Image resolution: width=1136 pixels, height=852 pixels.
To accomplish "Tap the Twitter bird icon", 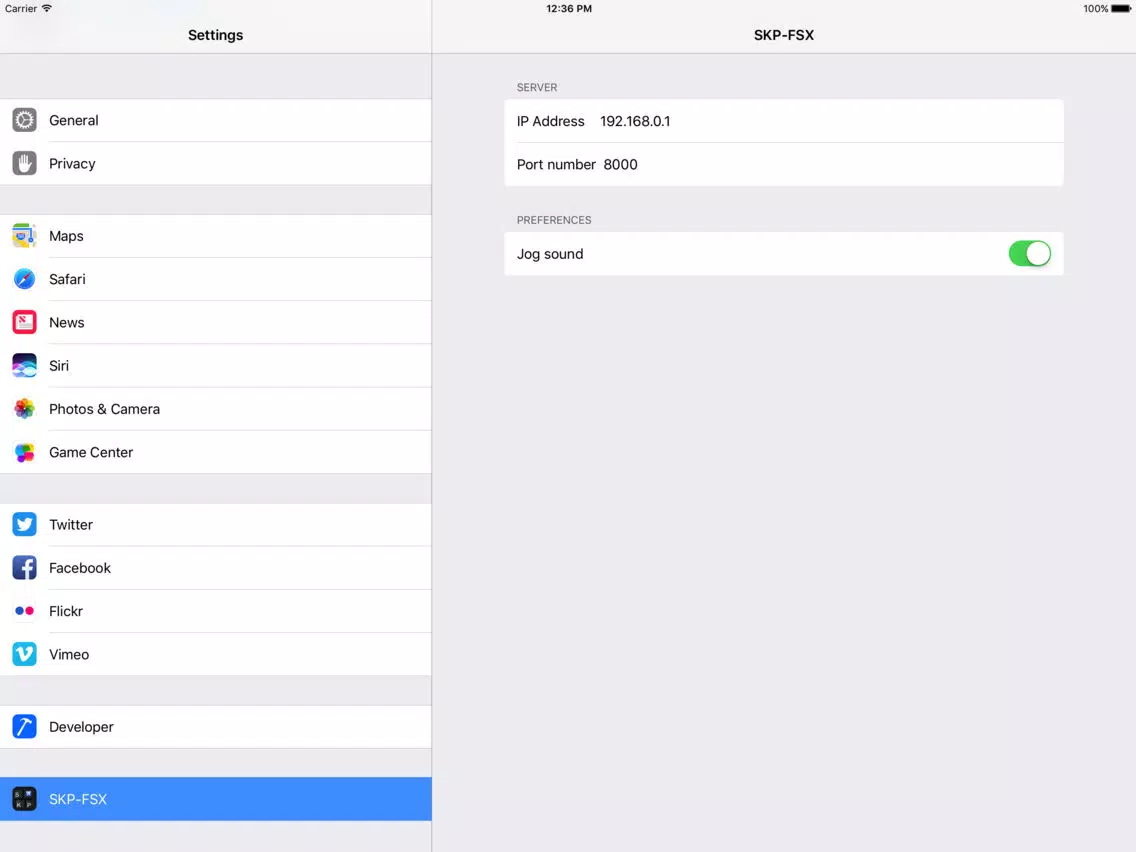I will (25, 525).
